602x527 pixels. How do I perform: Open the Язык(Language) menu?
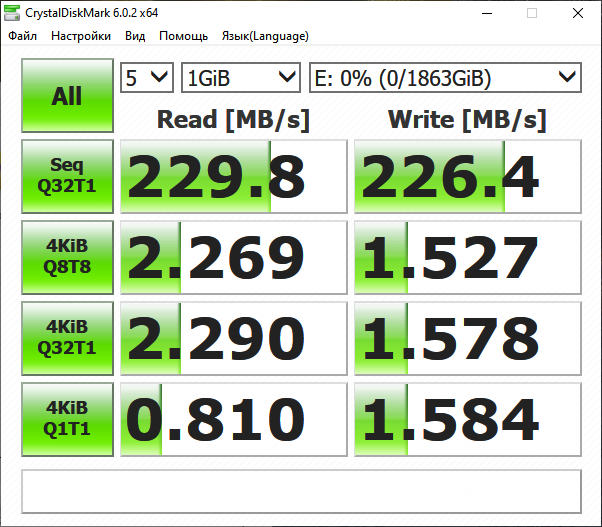tap(264, 36)
